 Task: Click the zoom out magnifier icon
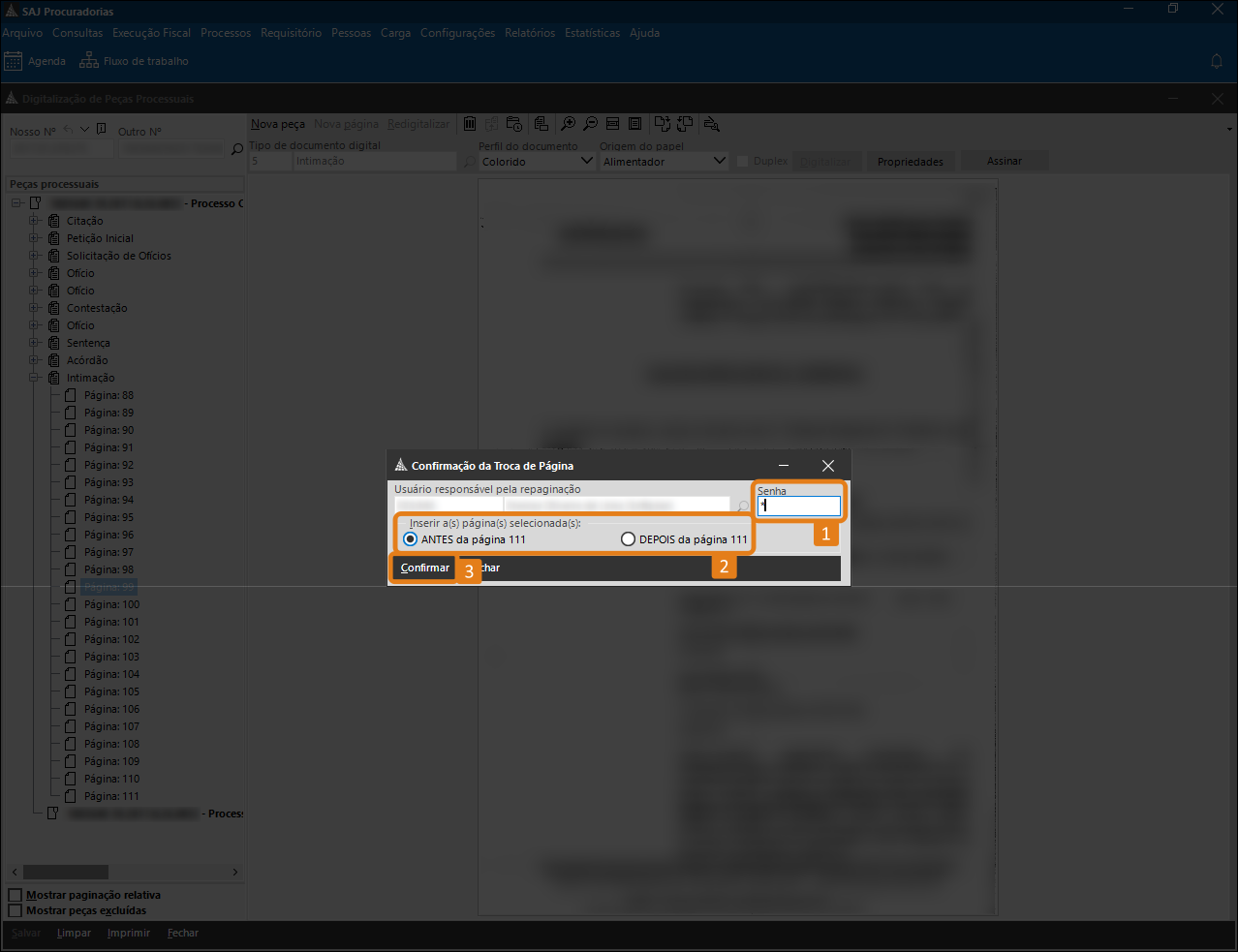pos(590,124)
